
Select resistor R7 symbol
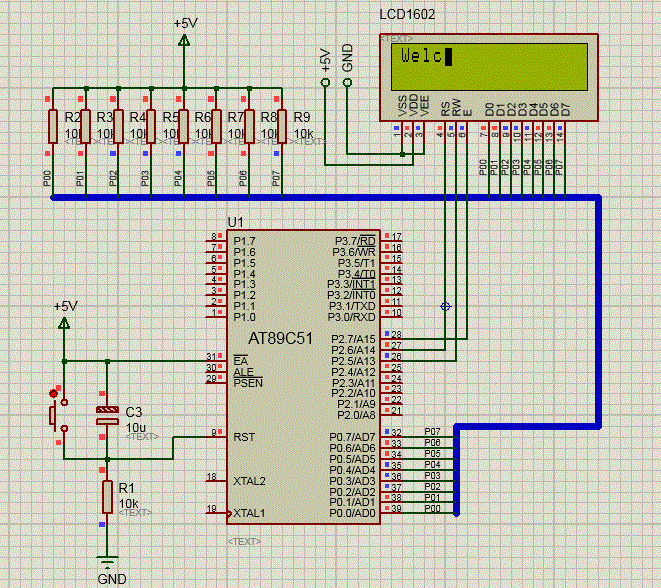point(216,126)
